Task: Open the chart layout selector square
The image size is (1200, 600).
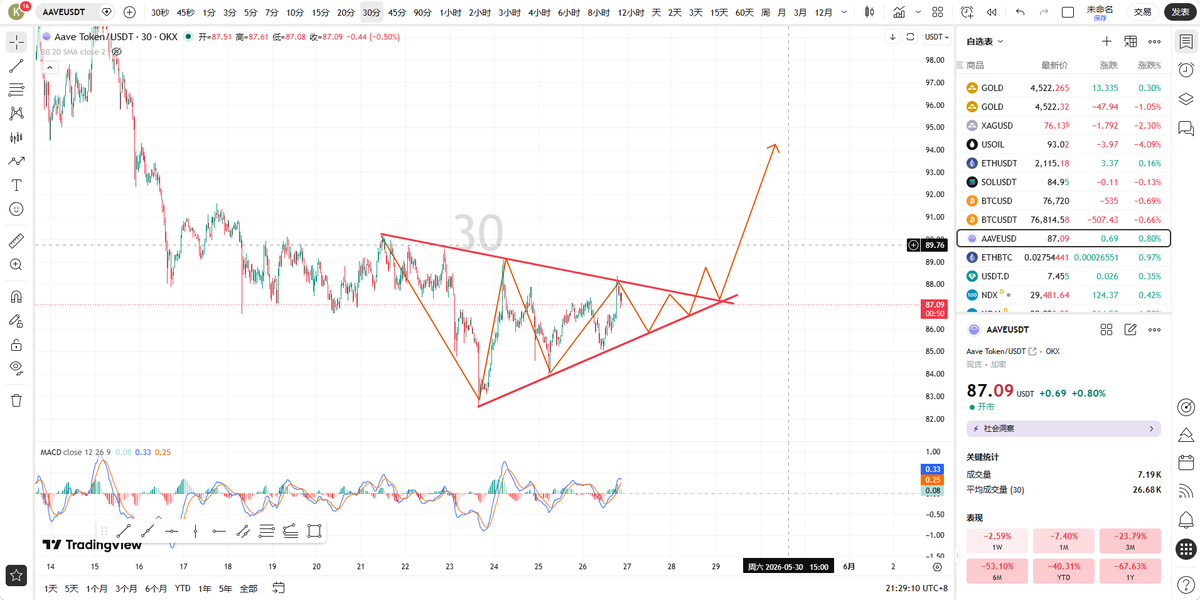Action: tap(1068, 12)
